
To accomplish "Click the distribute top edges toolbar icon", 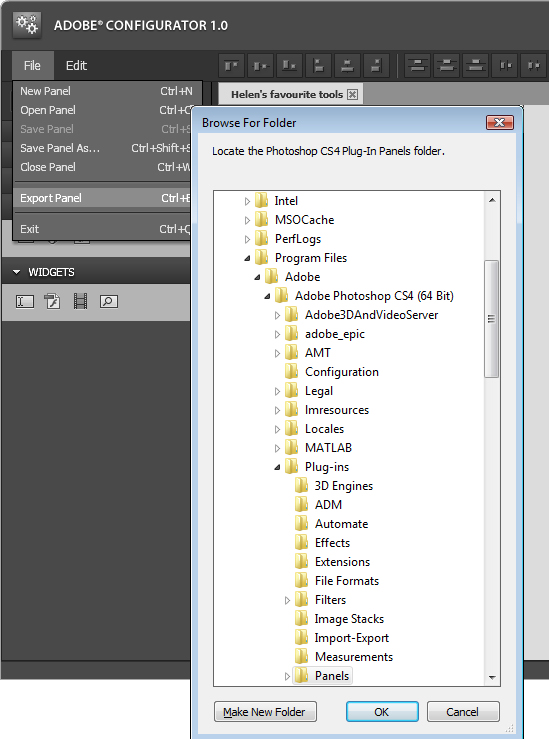I will tap(418, 66).
